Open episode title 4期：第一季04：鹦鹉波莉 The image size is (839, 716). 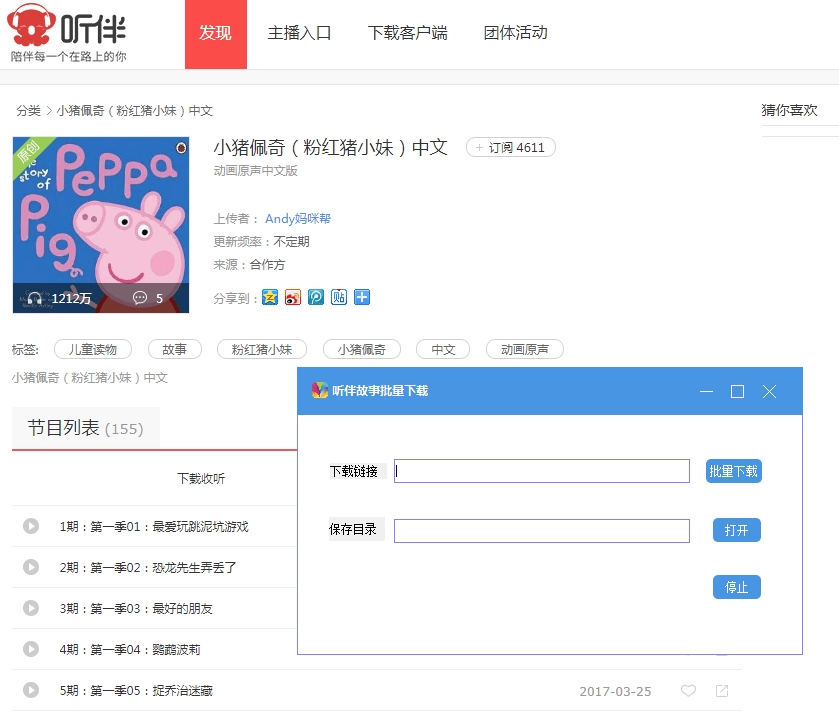130,649
